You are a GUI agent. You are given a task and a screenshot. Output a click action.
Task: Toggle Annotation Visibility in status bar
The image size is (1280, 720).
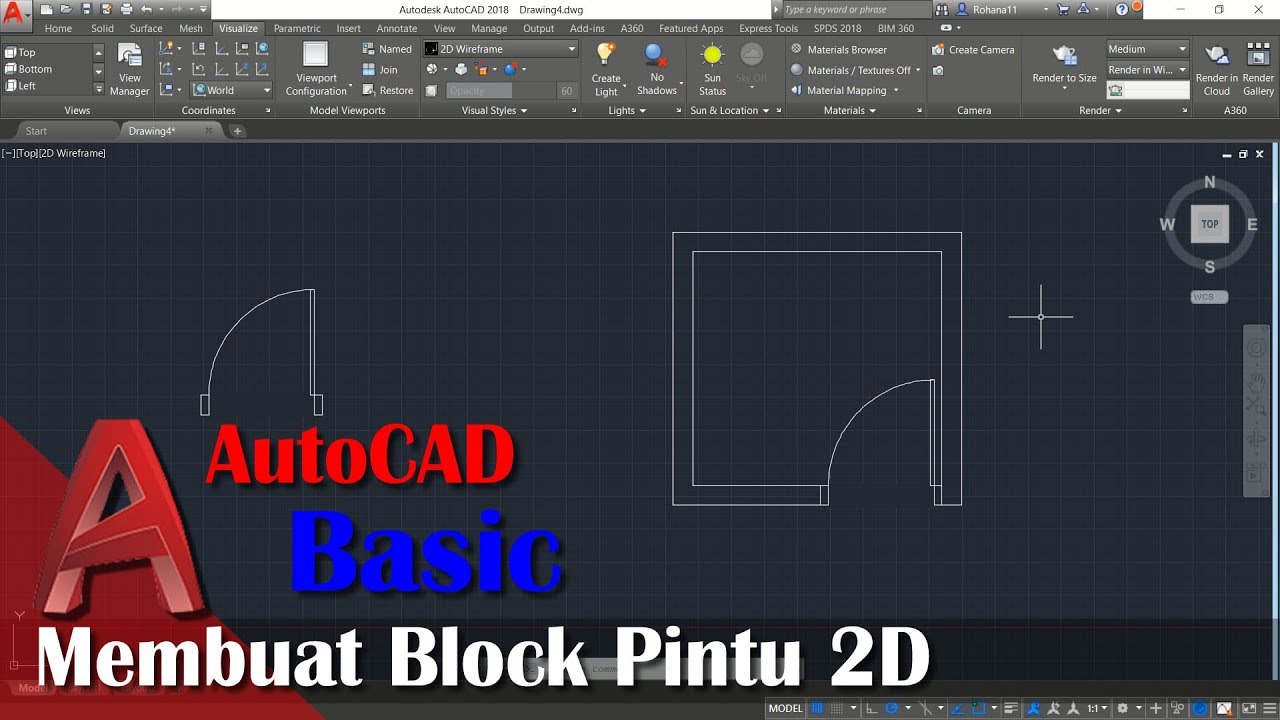click(x=1034, y=708)
